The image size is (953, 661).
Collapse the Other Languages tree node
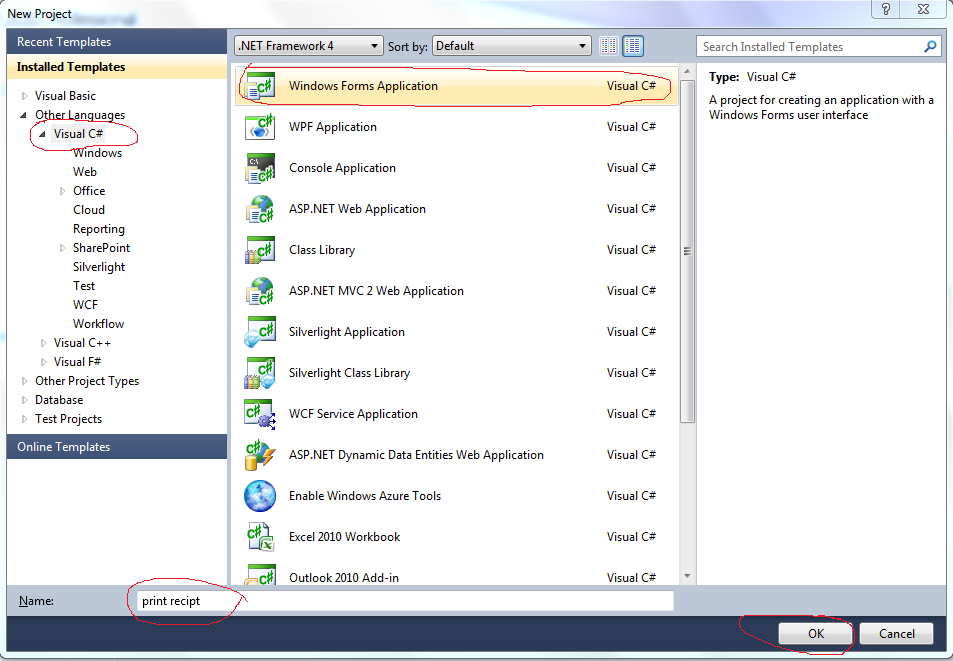tap(24, 115)
